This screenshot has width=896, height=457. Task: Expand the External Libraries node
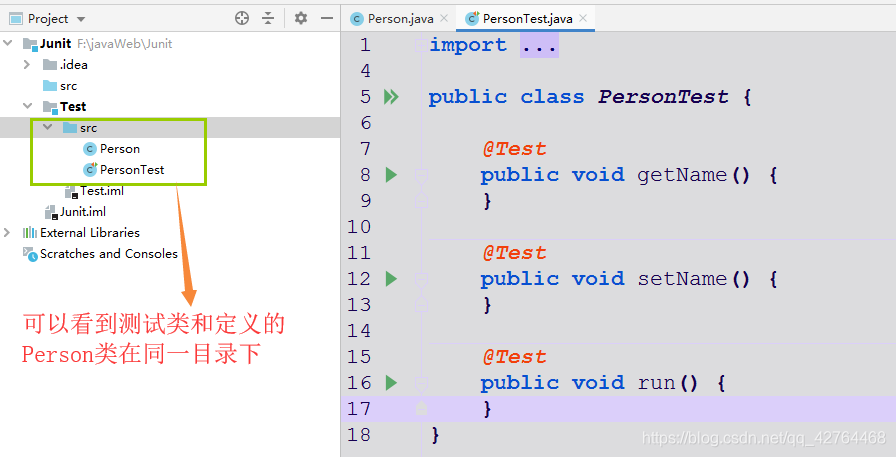tap(7, 232)
